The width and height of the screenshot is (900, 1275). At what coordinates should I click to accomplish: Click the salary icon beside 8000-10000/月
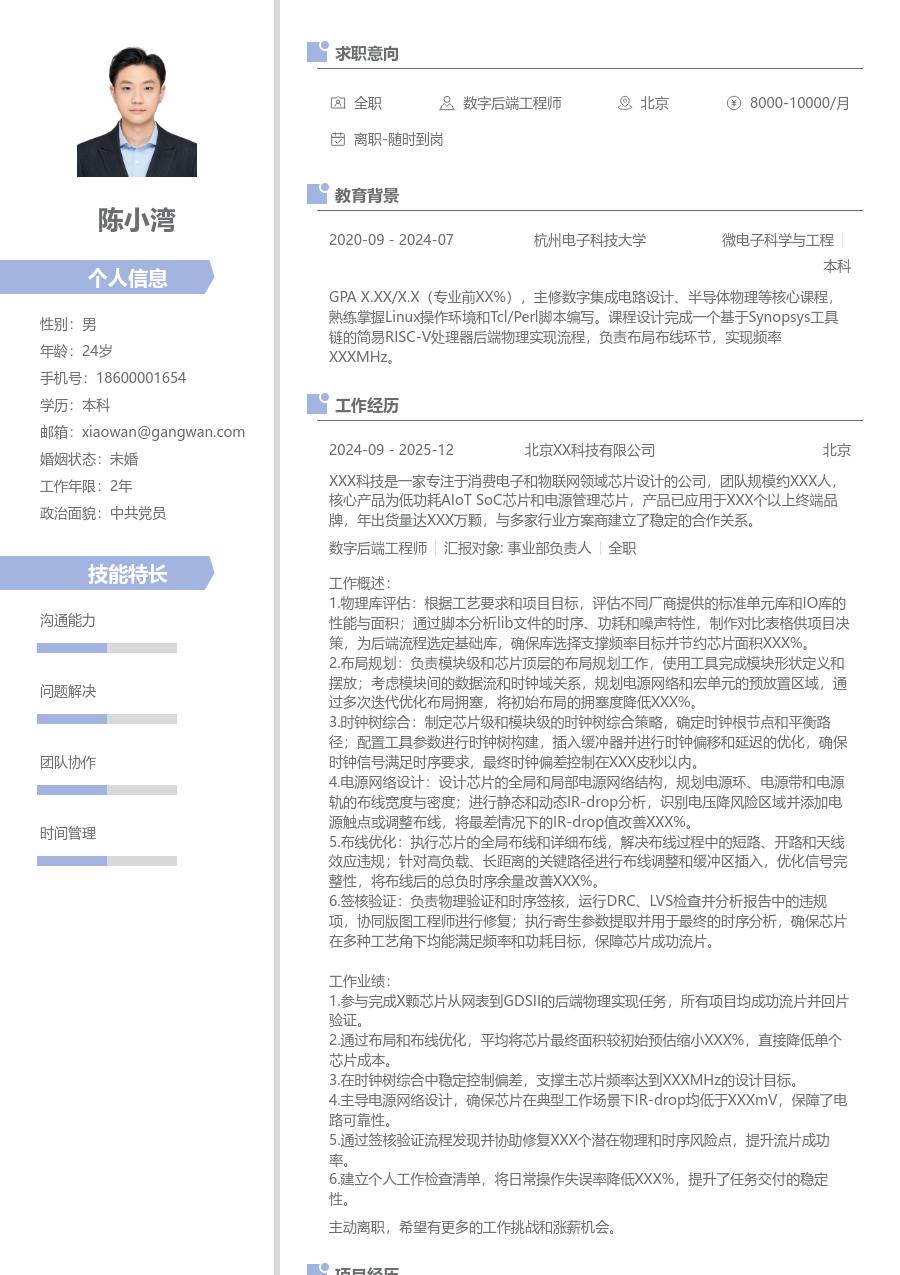733,103
